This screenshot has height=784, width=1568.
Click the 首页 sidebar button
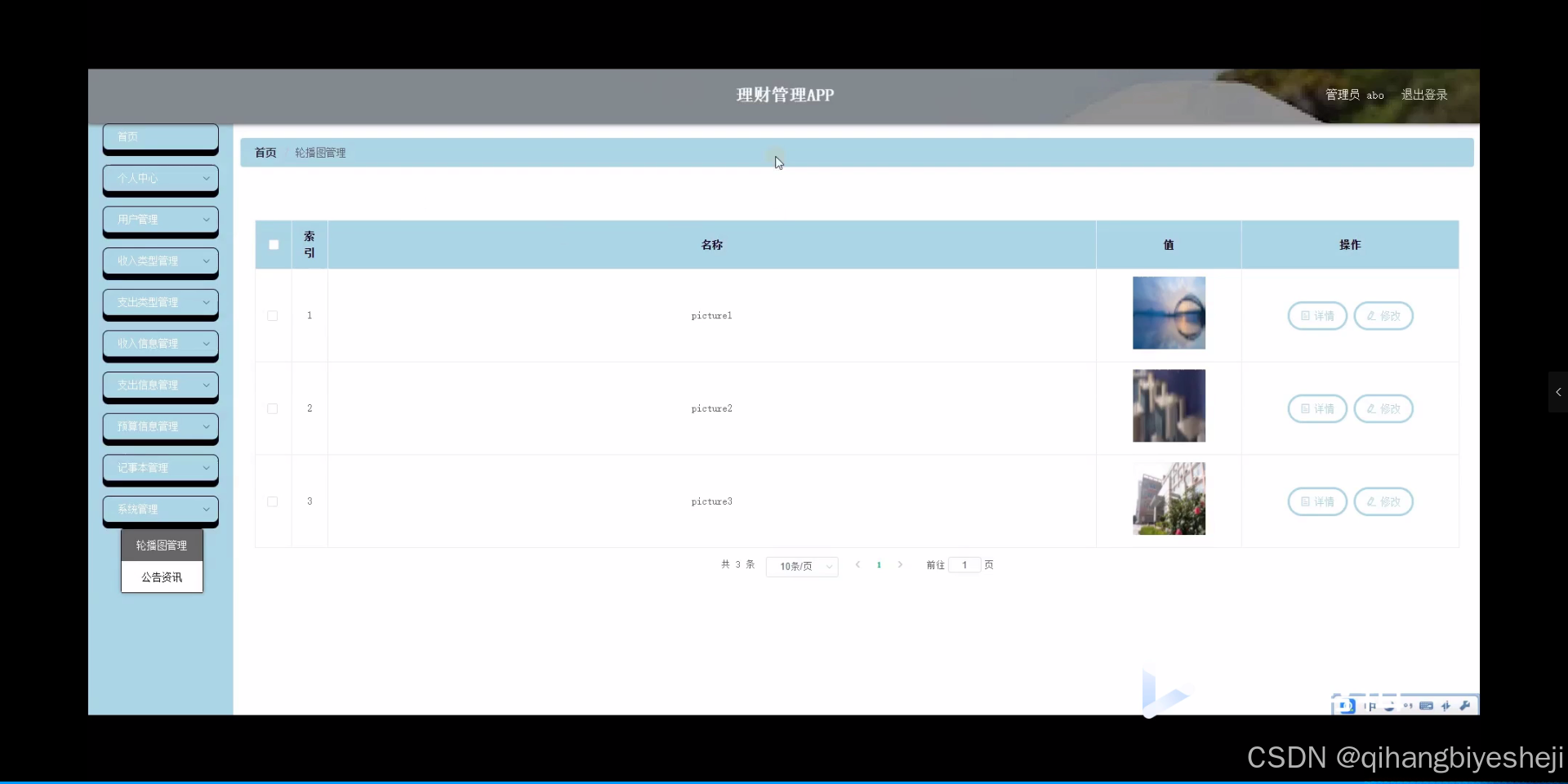[160, 137]
